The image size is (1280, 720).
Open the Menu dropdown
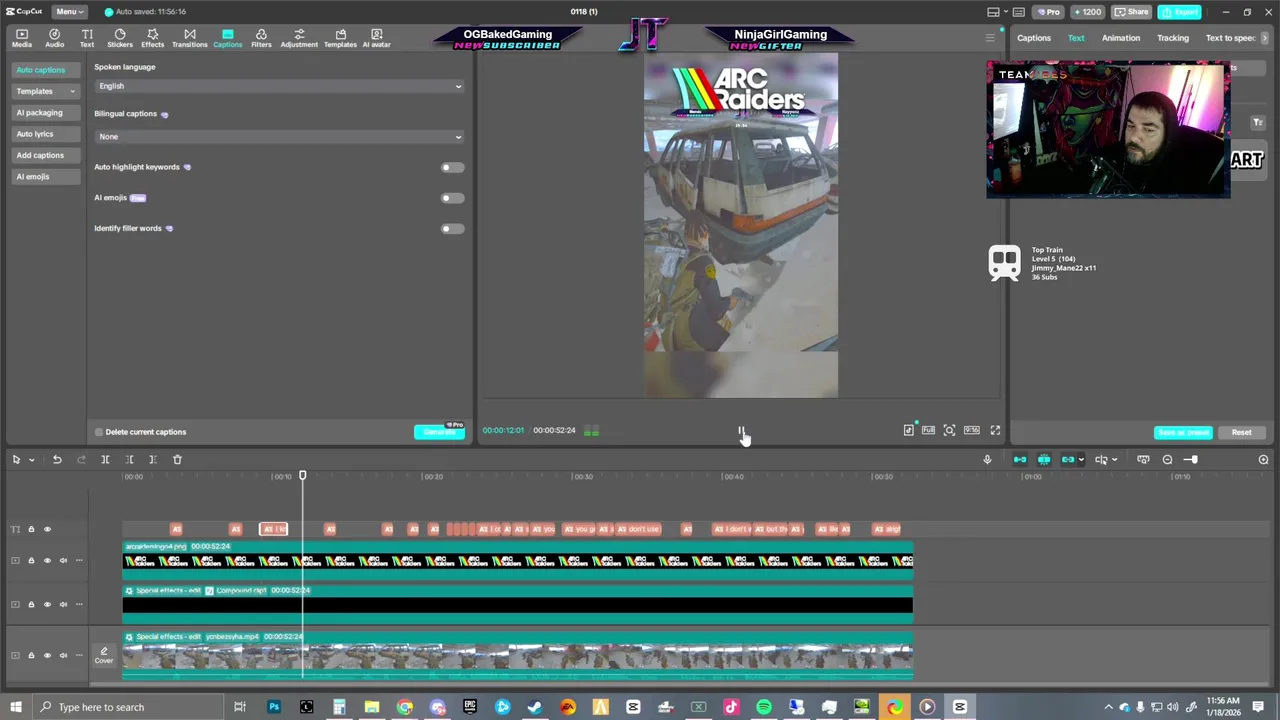[x=68, y=12]
